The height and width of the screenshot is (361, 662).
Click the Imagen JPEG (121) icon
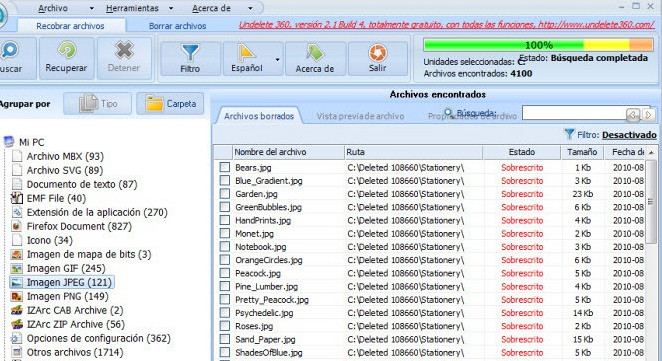(17, 282)
